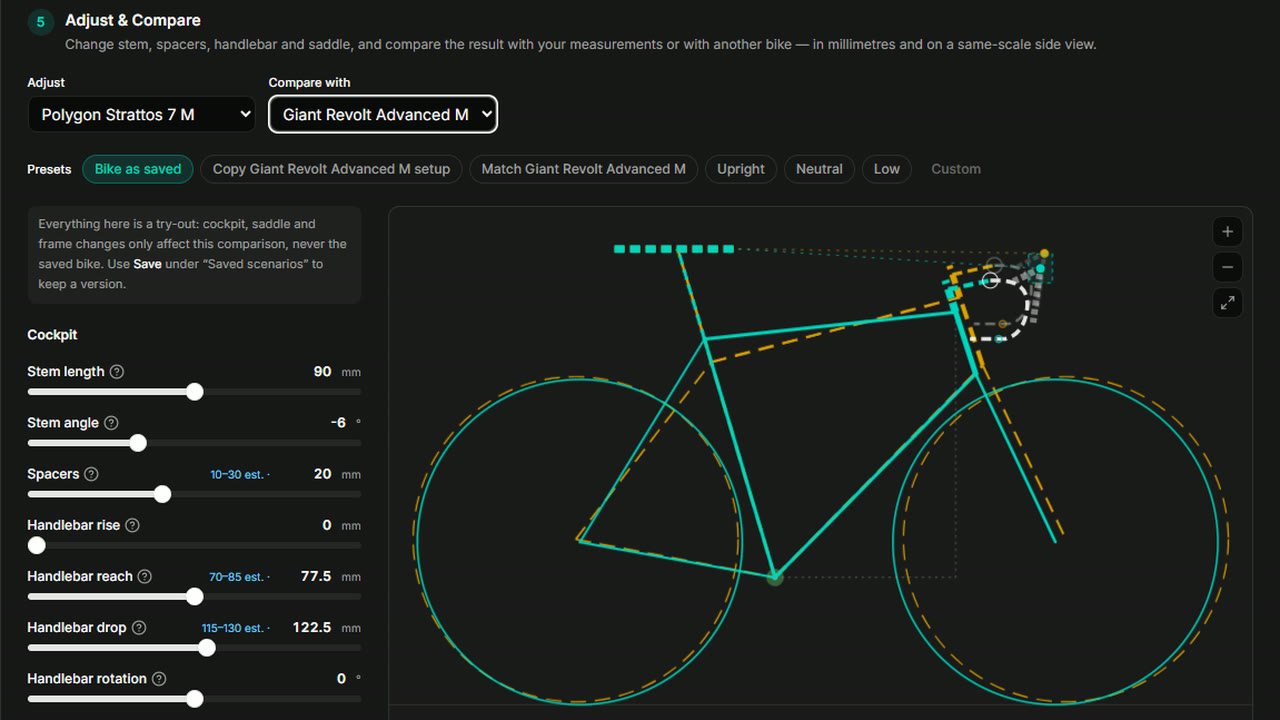This screenshot has width=1280, height=720.
Task: Click the Stem angle slider handle
Action: (138, 443)
